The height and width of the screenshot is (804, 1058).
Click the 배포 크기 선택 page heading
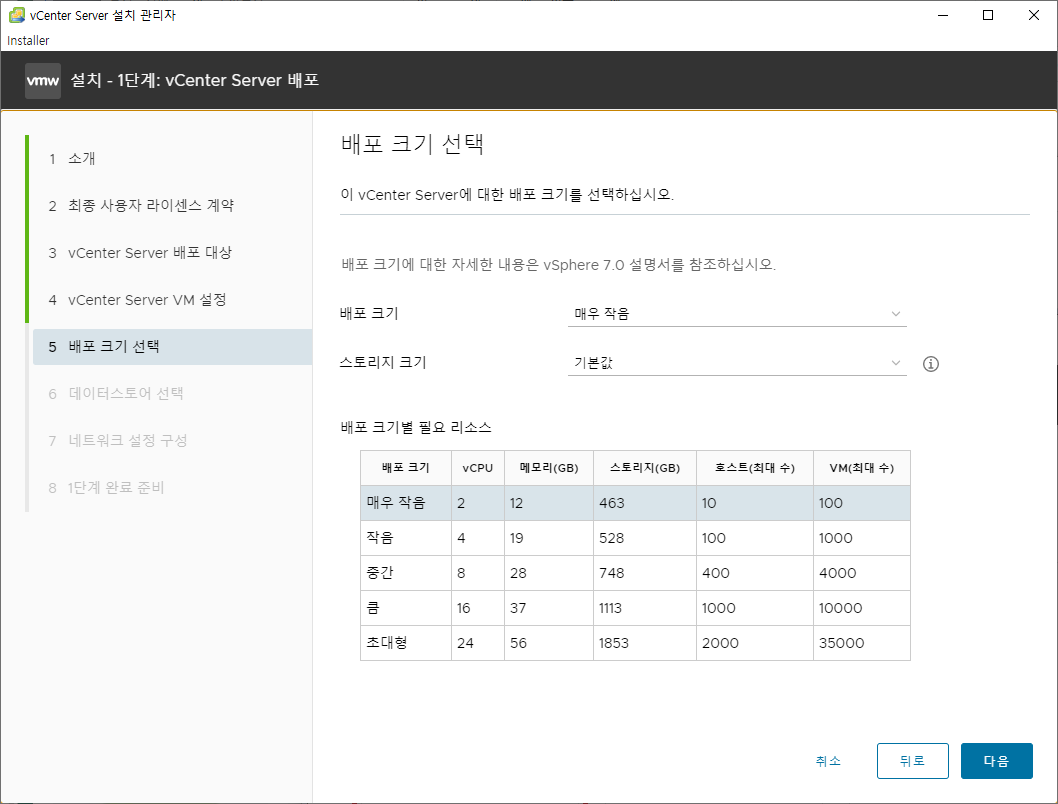[412, 144]
